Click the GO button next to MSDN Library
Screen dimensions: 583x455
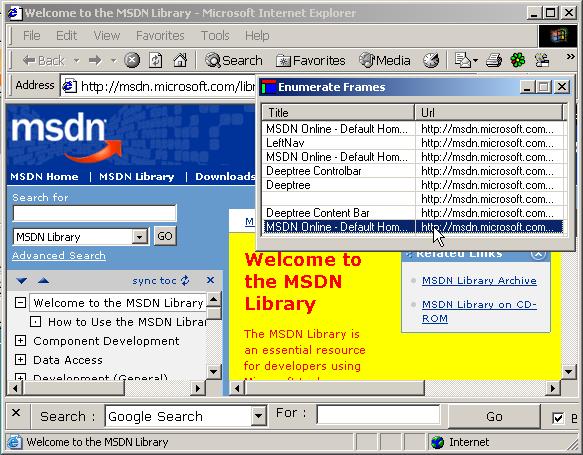point(165,236)
